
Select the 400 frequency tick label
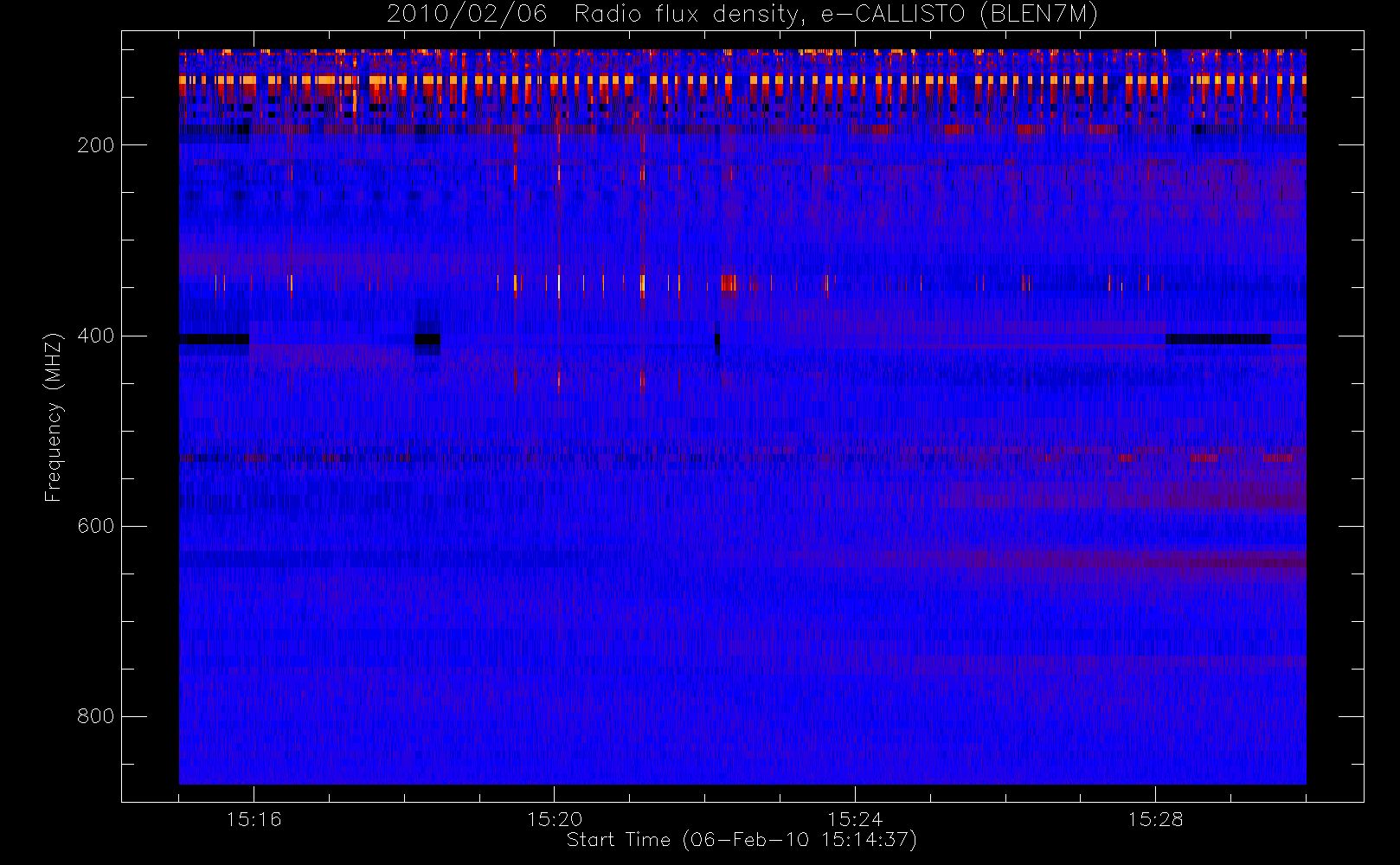coord(96,336)
